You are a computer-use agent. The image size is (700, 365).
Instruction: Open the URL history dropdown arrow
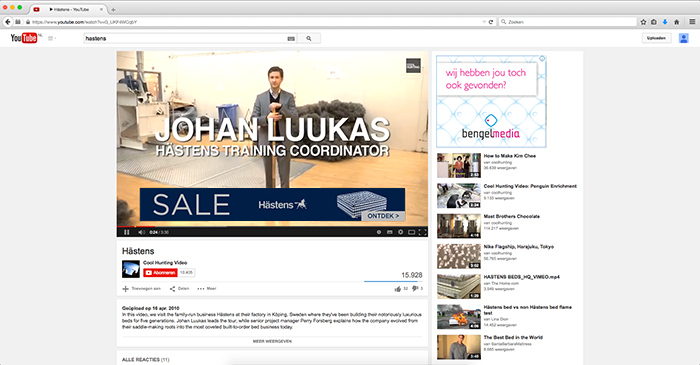pos(484,22)
